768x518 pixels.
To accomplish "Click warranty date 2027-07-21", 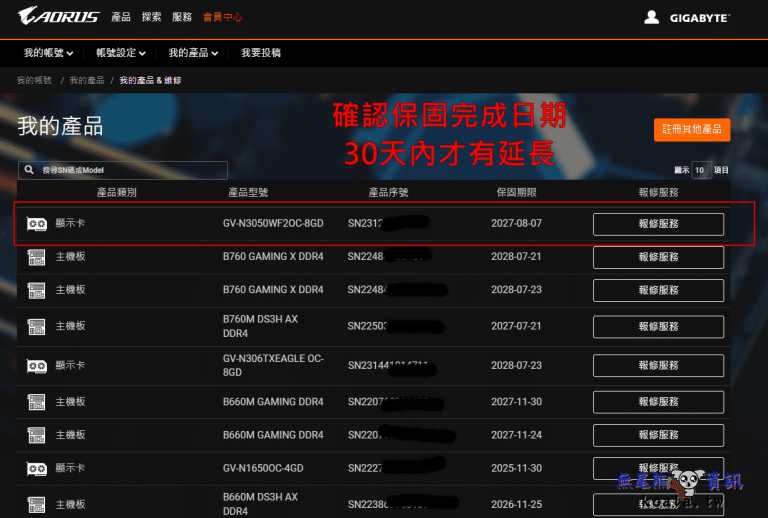I will coord(516,327).
